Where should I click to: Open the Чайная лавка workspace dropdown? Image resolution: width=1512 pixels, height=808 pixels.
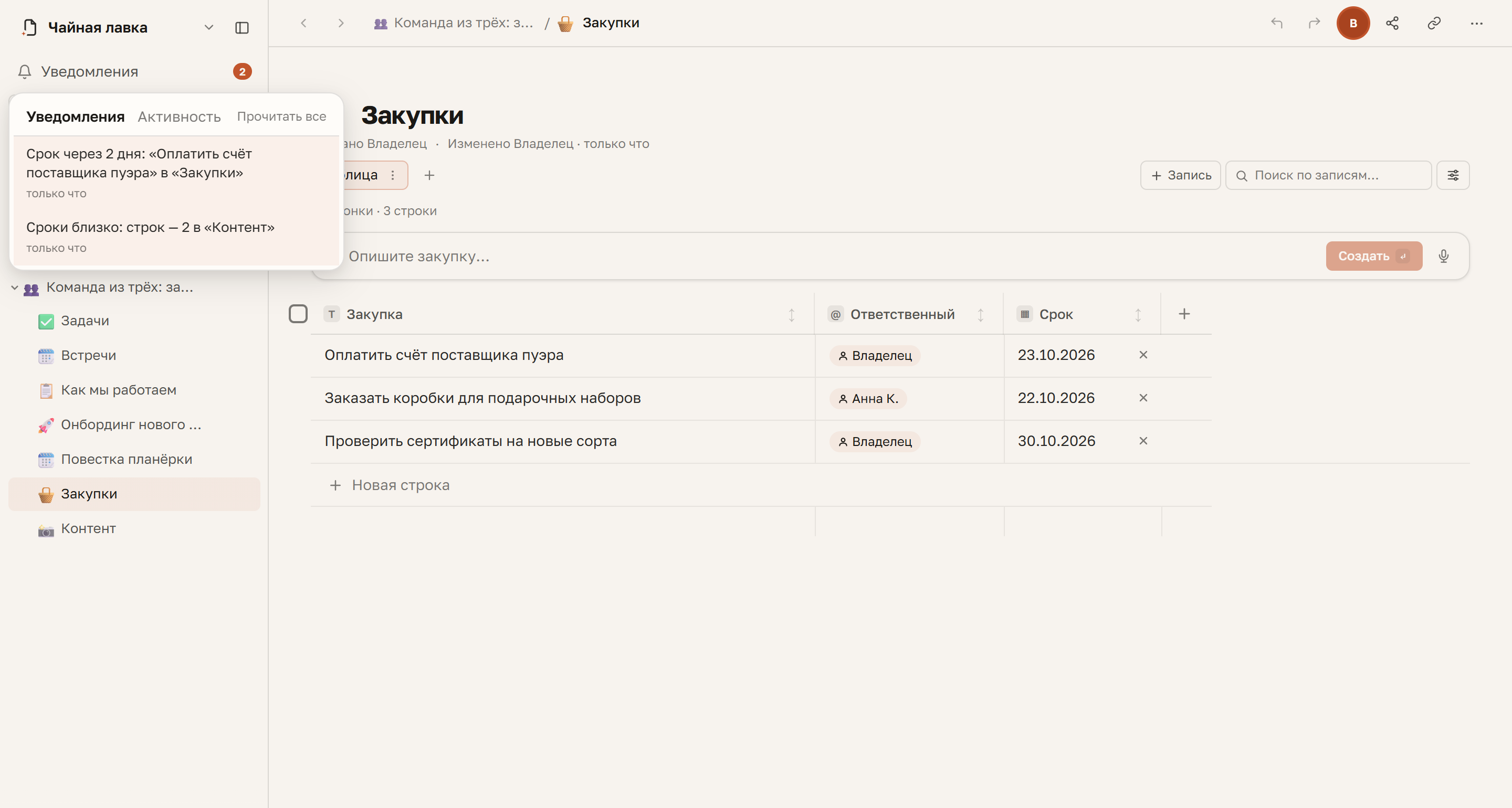(x=208, y=28)
